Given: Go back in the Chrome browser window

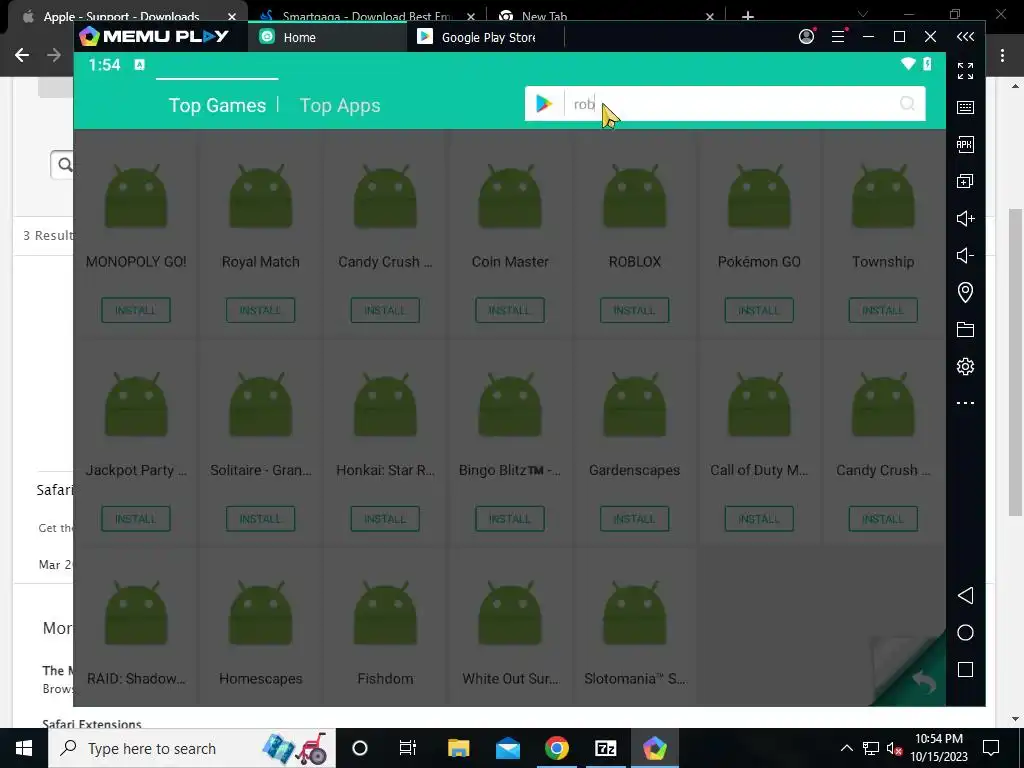Looking at the screenshot, I should [22, 56].
